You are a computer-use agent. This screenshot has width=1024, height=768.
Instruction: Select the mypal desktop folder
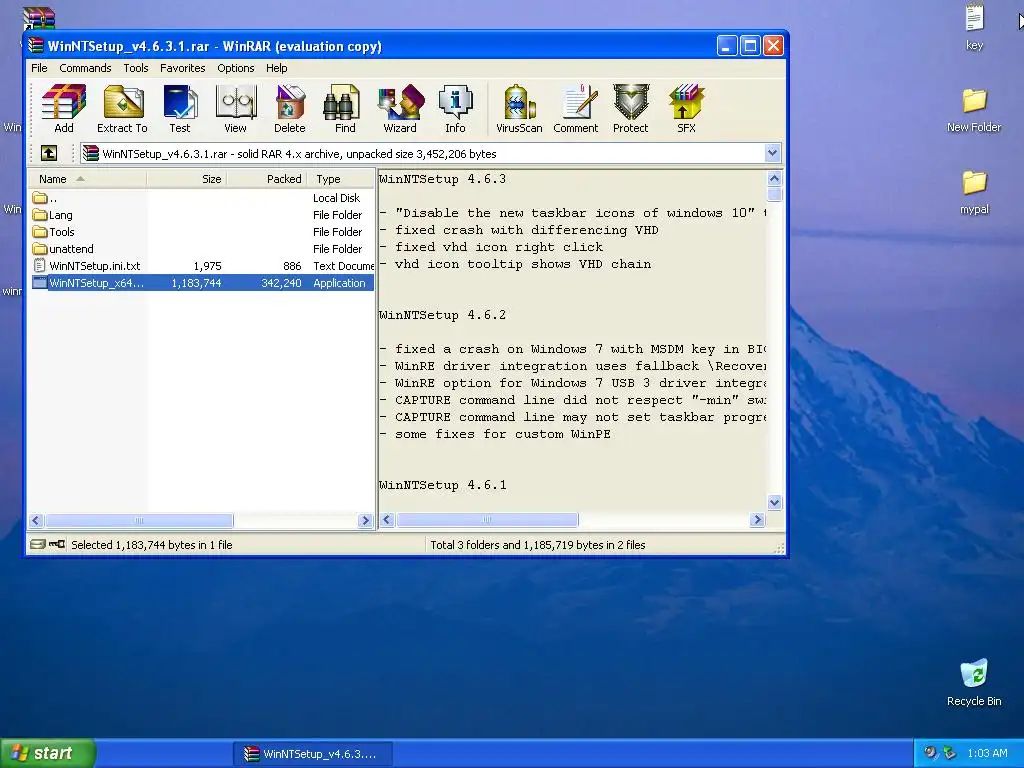click(974, 193)
